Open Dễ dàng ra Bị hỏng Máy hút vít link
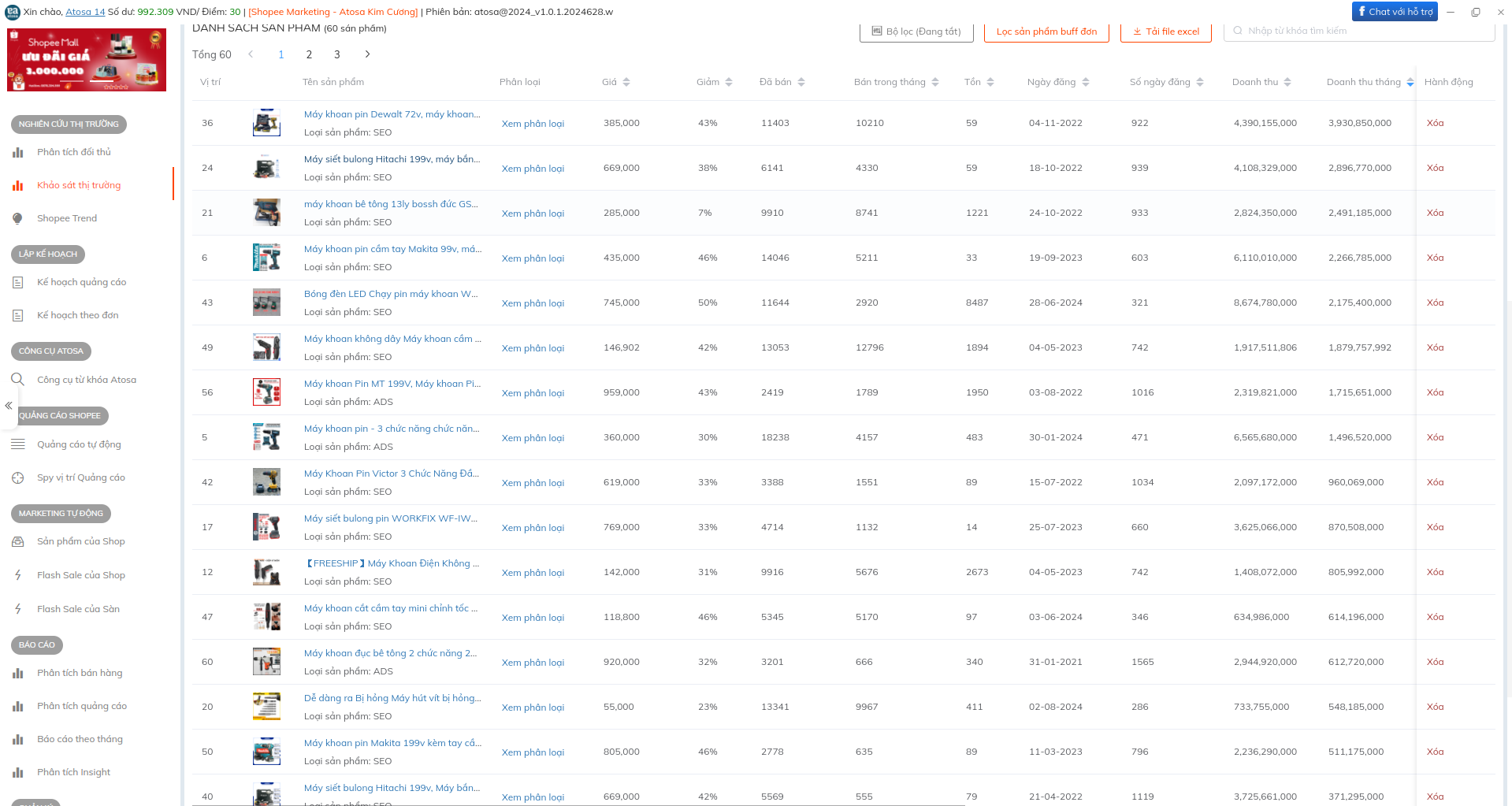Screen dimensions: 1512x806 tap(392, 698)
